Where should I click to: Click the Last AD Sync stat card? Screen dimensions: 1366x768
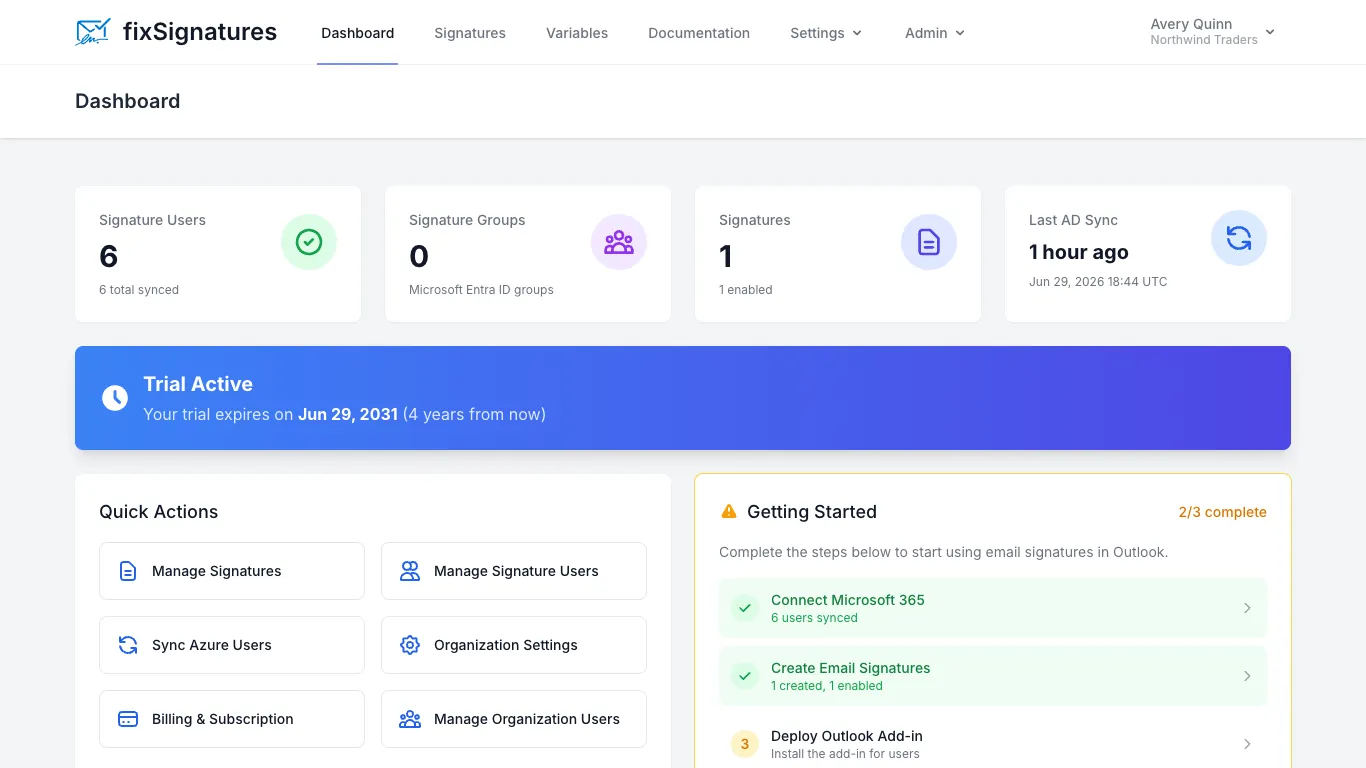(1148, 254)
